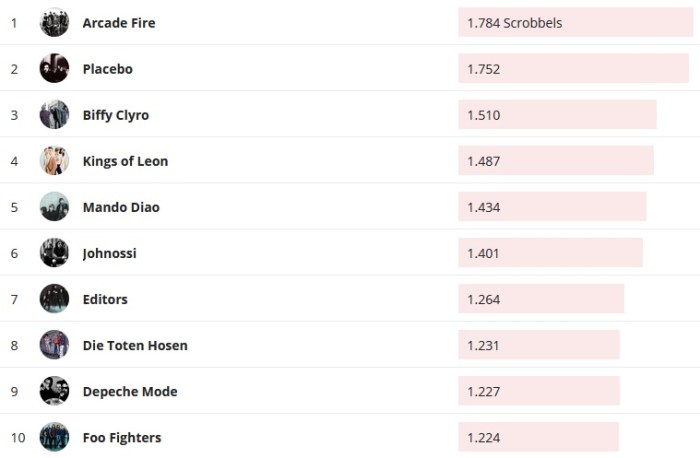Select the Biffy Clyro avatar thumbnail

[x=54, y=115]
